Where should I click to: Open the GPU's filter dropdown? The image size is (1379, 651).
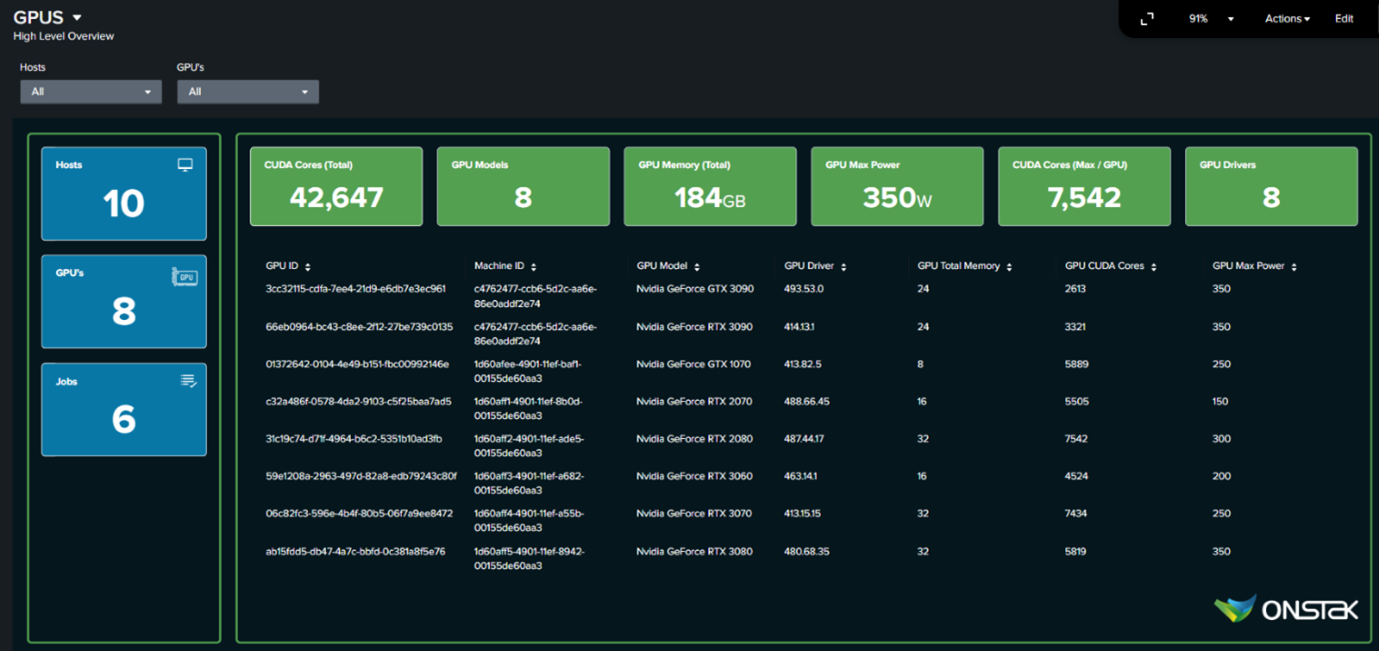[248, 92]
